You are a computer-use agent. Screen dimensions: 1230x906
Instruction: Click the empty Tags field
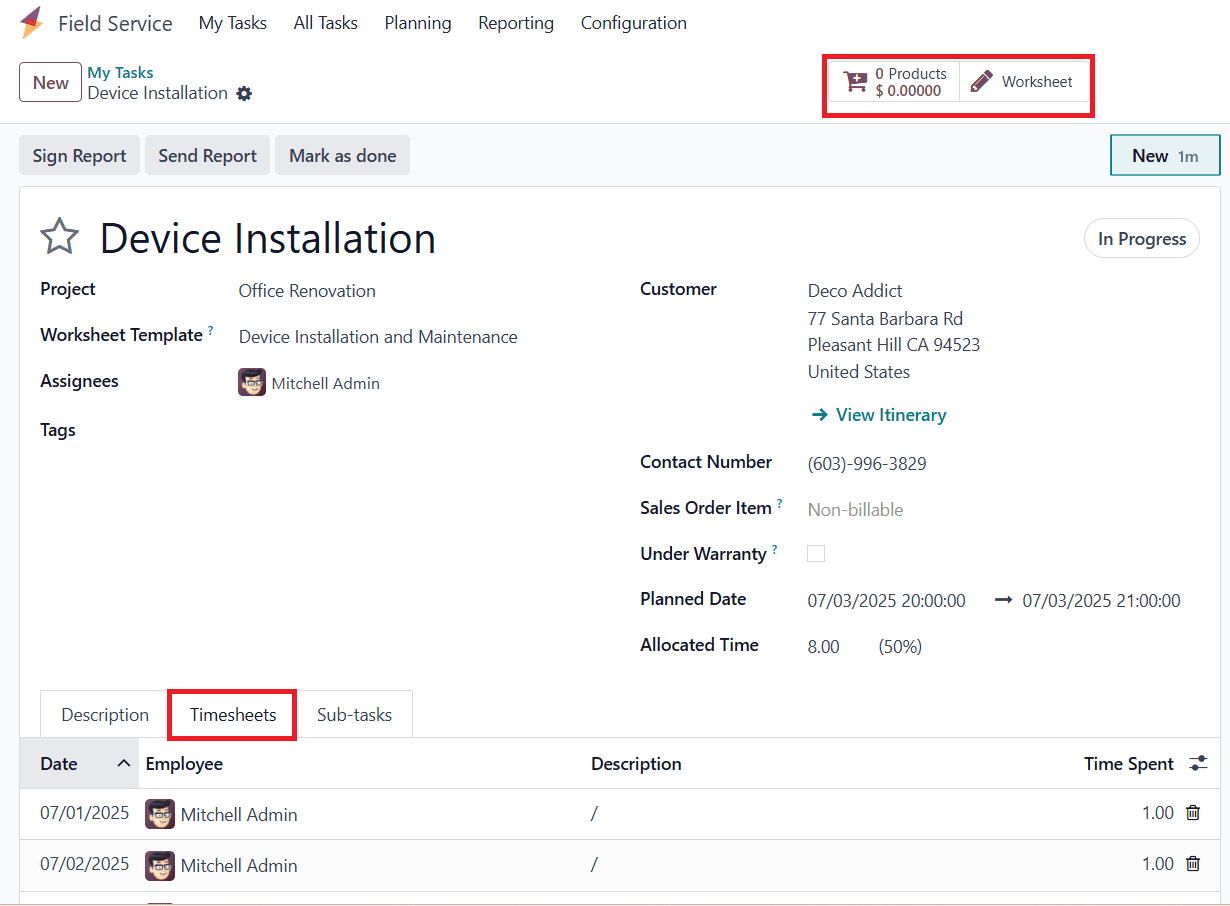[420, 430]
